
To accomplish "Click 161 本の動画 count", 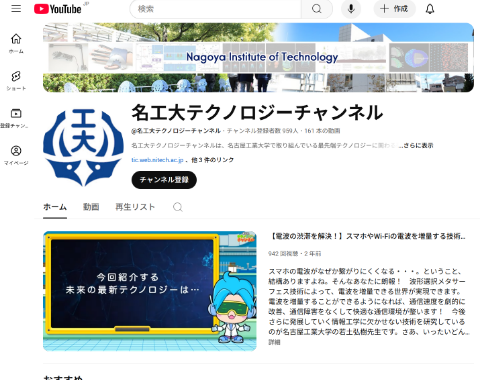I will point(322,131).
